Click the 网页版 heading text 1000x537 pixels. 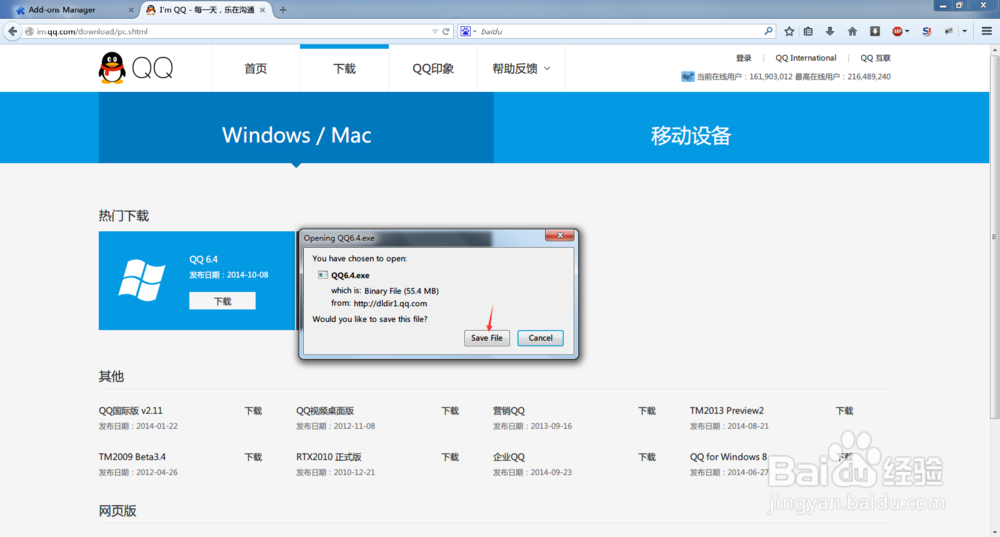click(117, 511)
